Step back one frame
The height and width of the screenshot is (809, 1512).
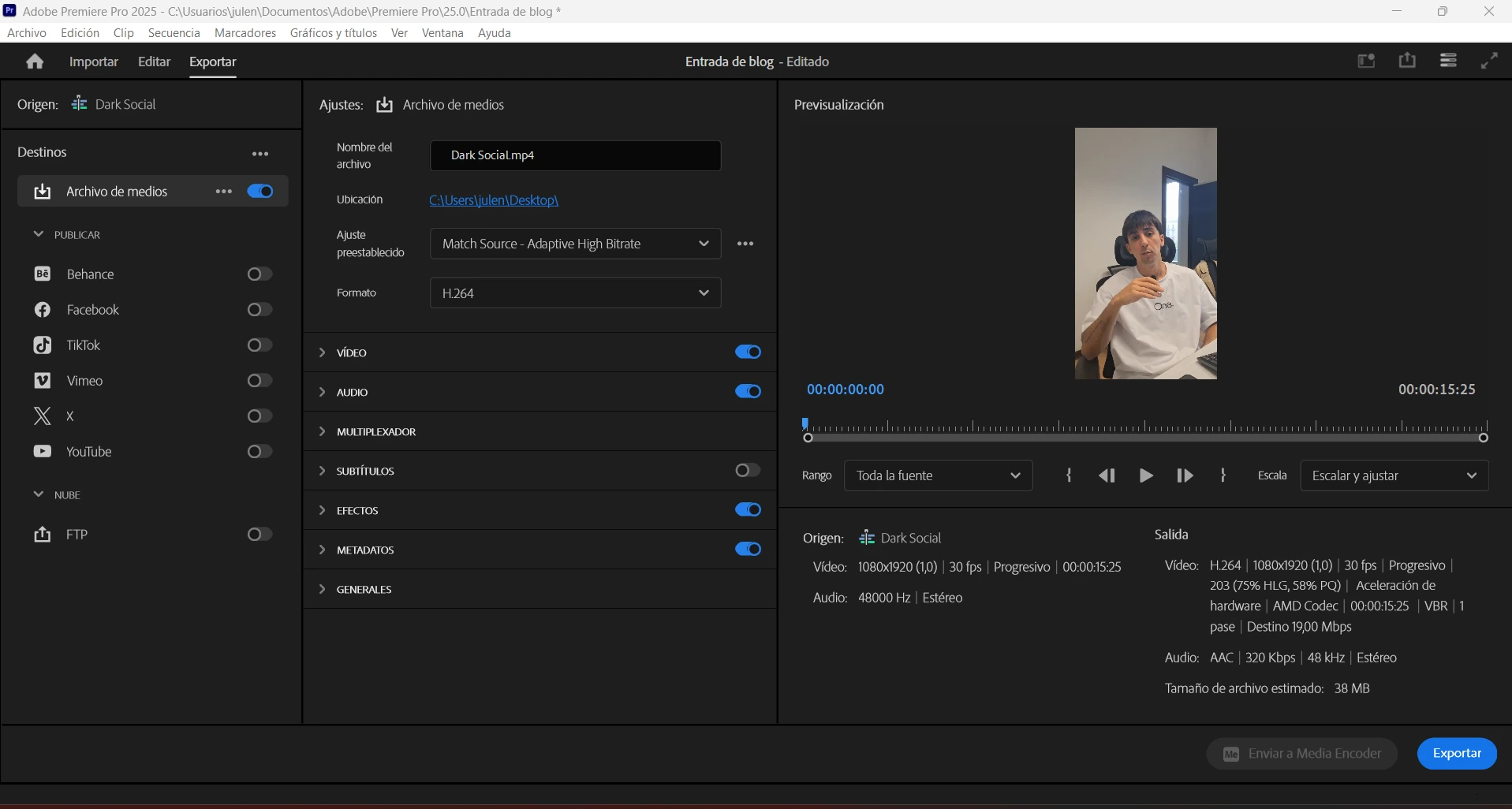point(1107,475)
